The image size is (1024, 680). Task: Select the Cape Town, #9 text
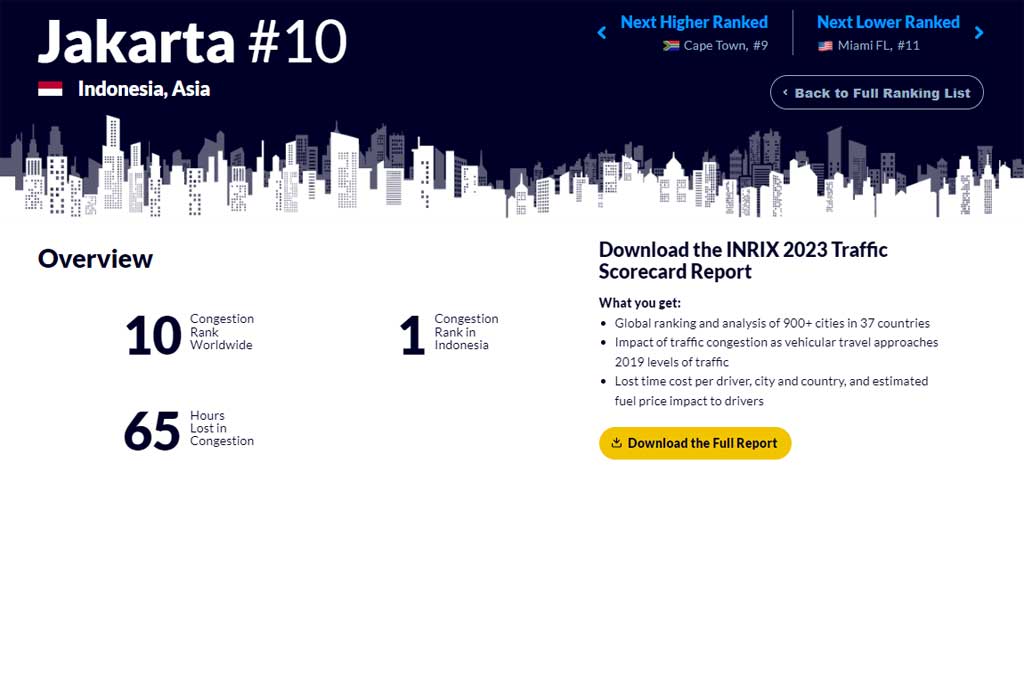click(x=726, y=46)
